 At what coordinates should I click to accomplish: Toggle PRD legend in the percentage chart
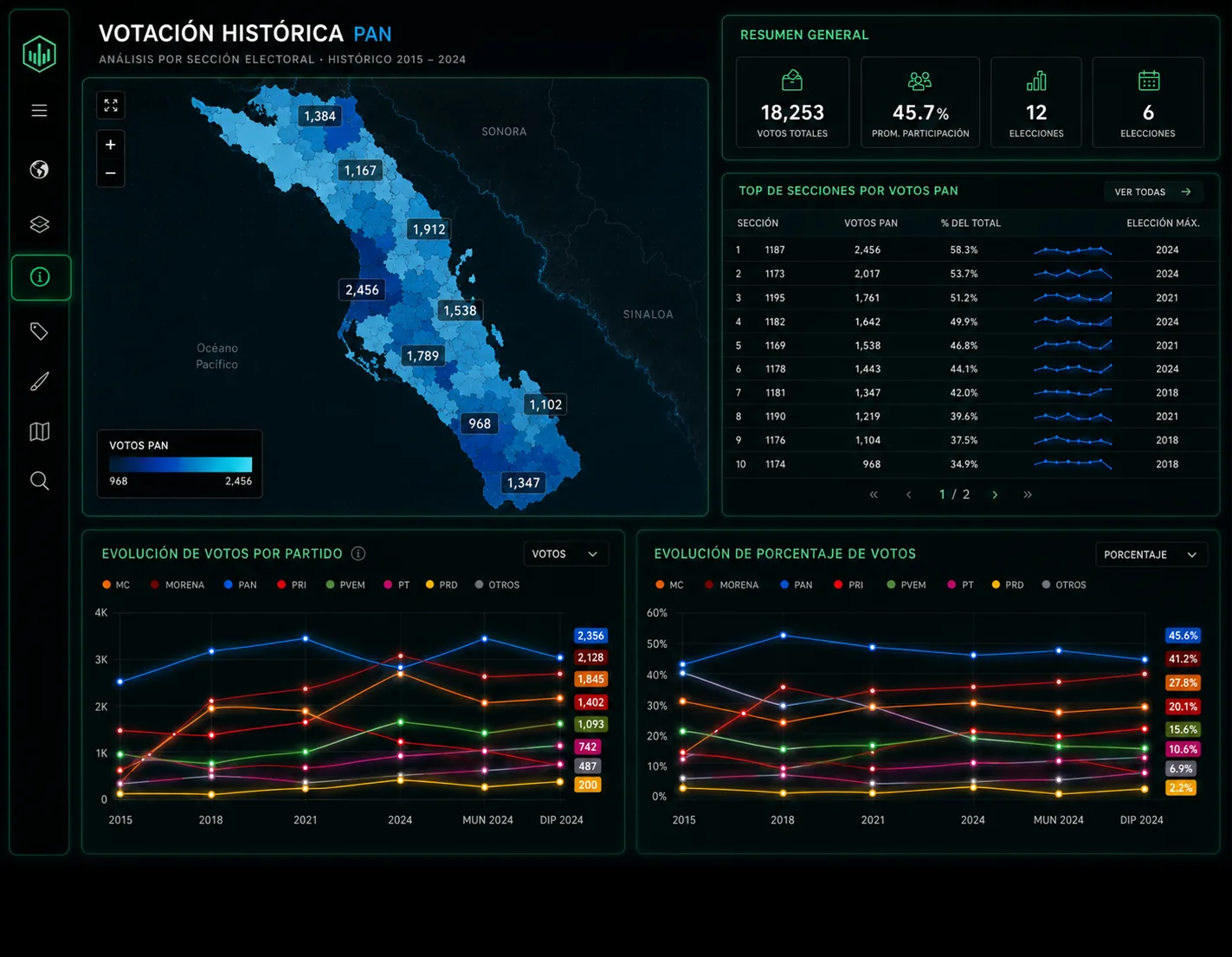(1007, 585)
